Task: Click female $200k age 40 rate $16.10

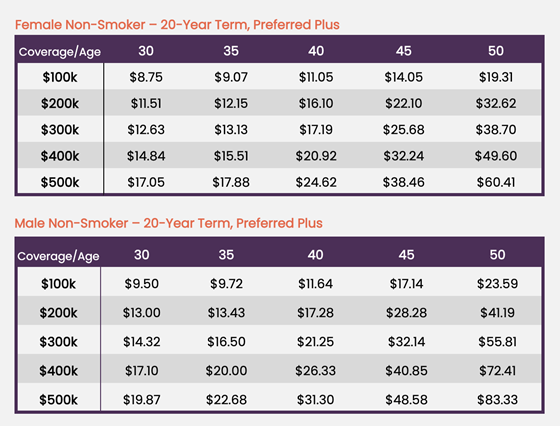Action: 316,104
